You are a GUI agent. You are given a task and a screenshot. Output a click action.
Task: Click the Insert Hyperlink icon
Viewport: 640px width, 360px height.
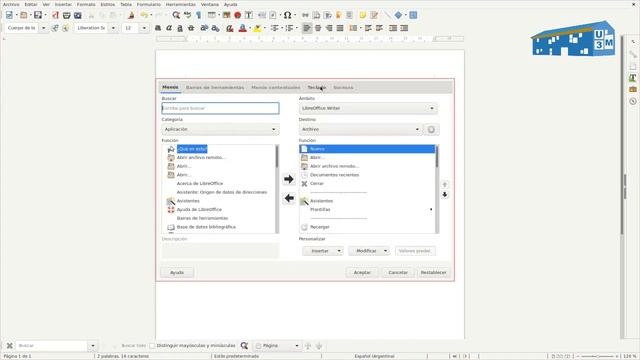coord(305,15)
